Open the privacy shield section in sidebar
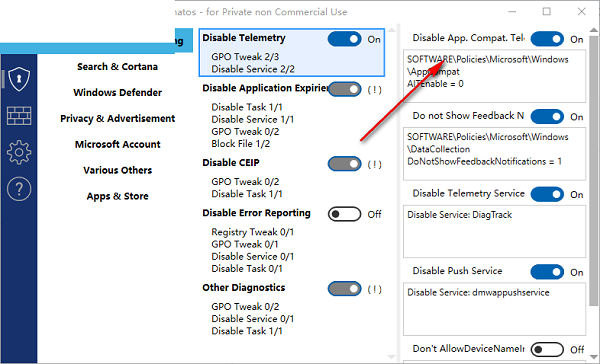The height and width of the screenshot is (364, 600). (19, 79)
